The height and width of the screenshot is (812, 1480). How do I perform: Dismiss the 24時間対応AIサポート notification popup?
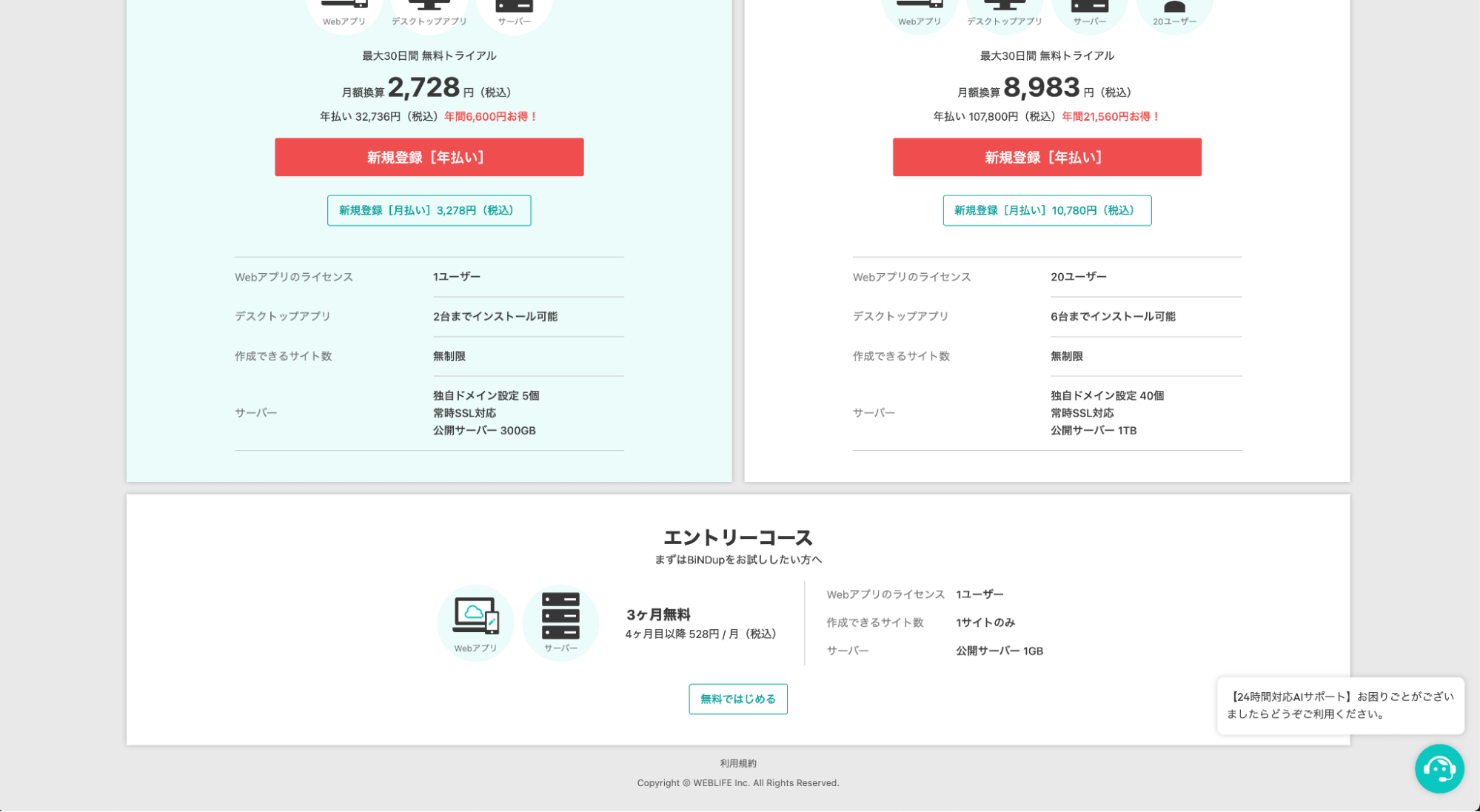click(1341, 705)
